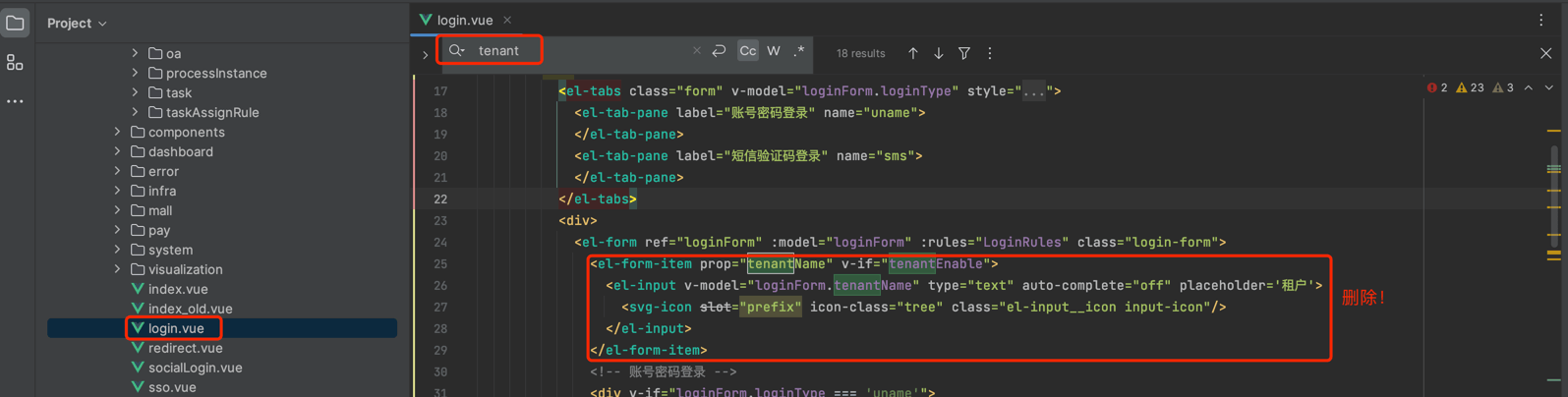Viewport: 1568px width, 397px height.
Task: Jump to previous search occurrence arrow
Action: (x=912, y=53)
